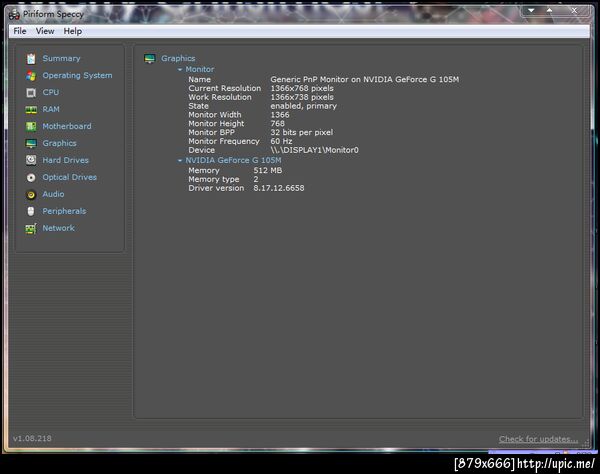Click the '512 MB' memory value

pos(267,171)
